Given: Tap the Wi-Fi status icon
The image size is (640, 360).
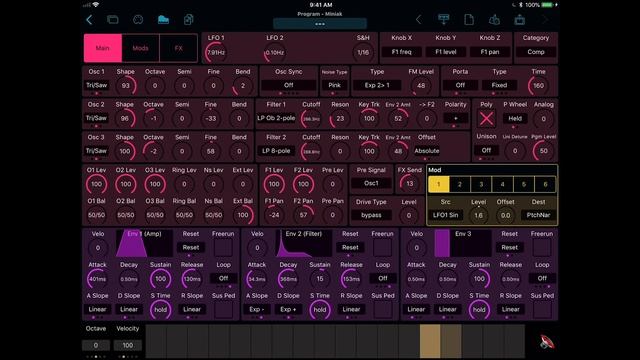Looking at the screenshot, I should (96, 5).
